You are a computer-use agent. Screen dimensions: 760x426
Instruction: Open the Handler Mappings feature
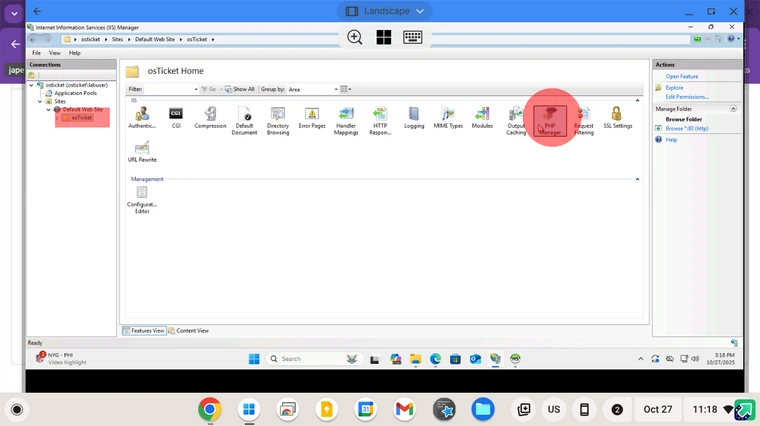tap(346, 121)
